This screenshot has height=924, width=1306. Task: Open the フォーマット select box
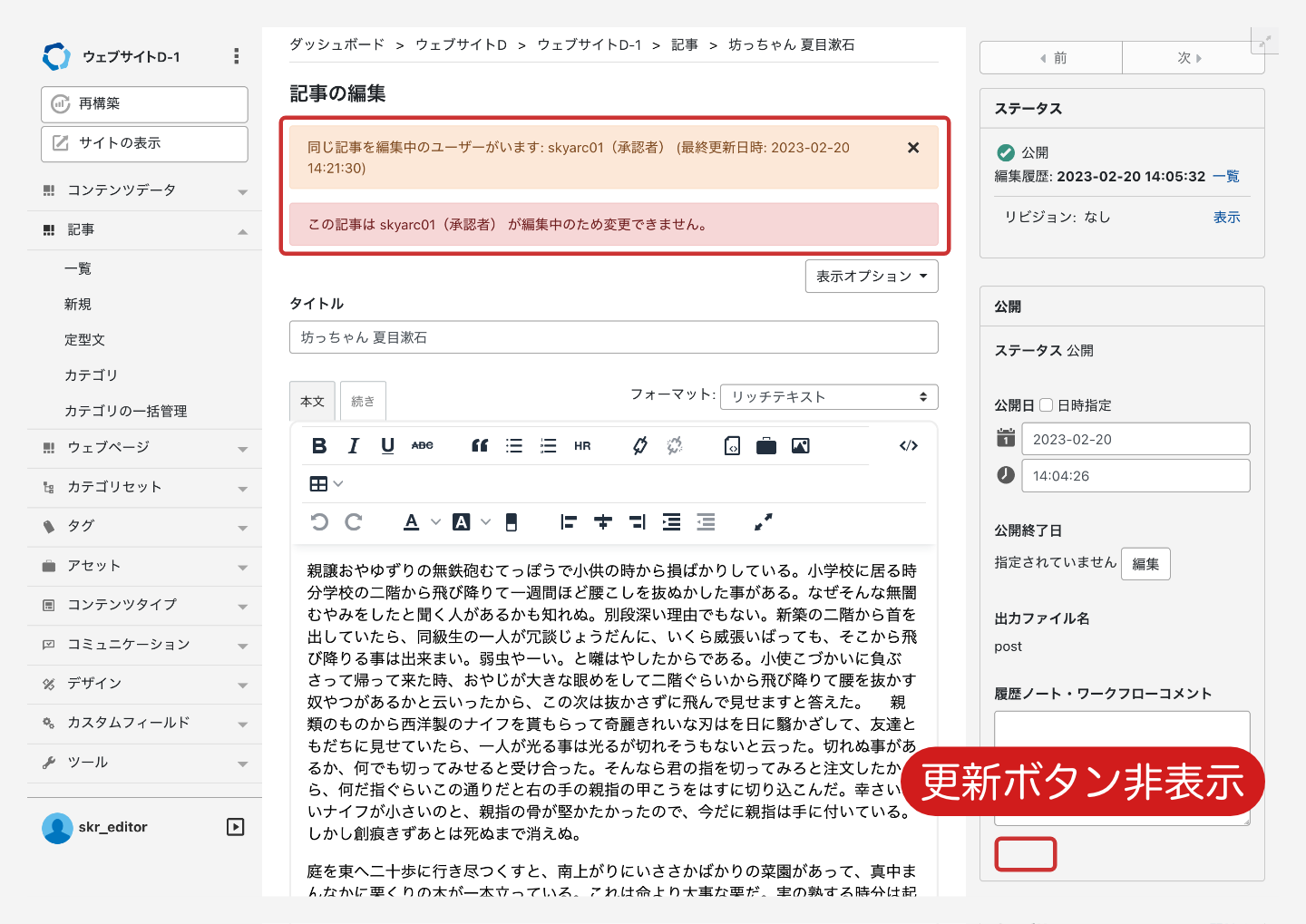pos(828,397)
